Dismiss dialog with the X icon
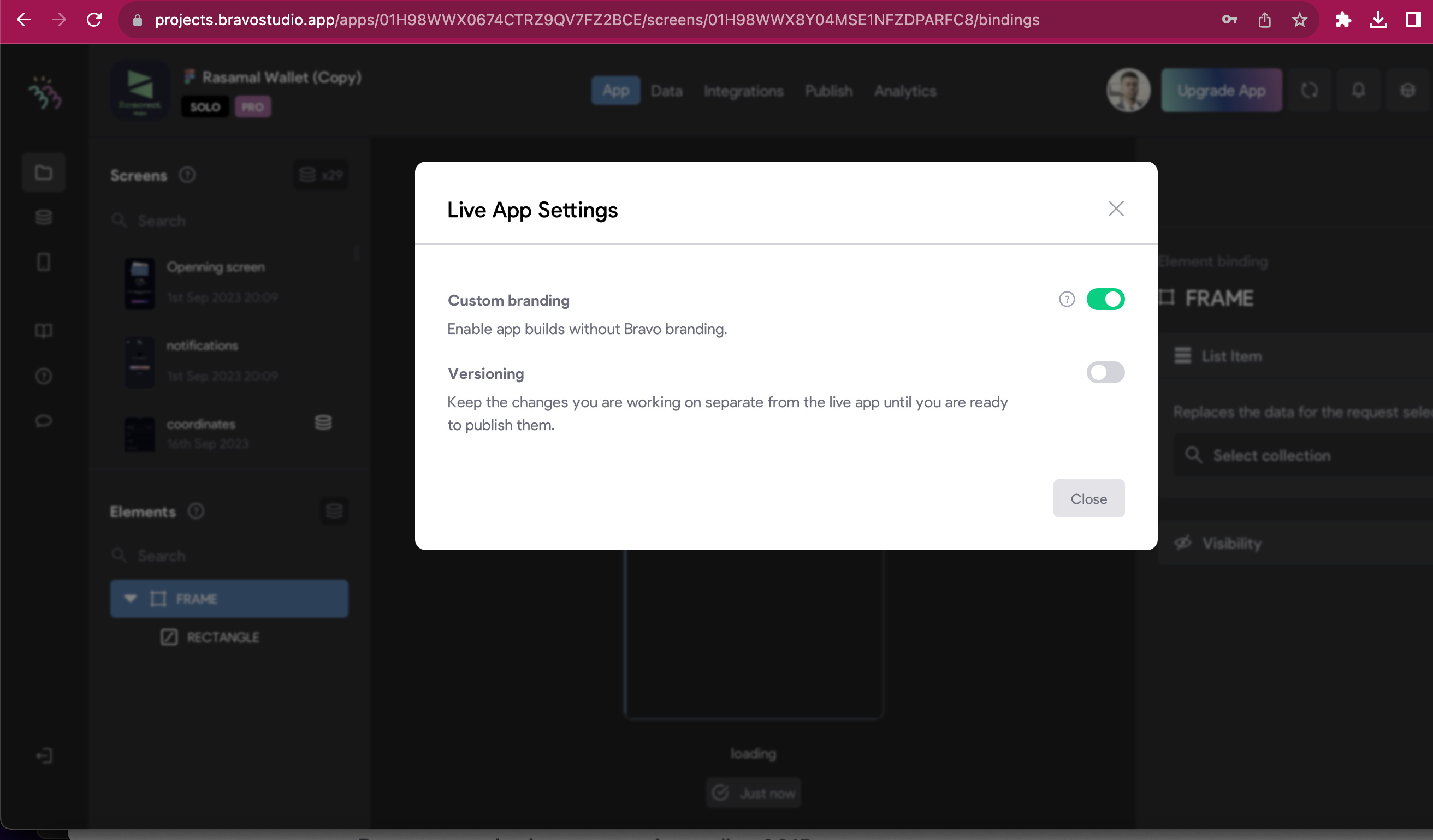Viewport: 1433px width, 840px height. 1116,208
